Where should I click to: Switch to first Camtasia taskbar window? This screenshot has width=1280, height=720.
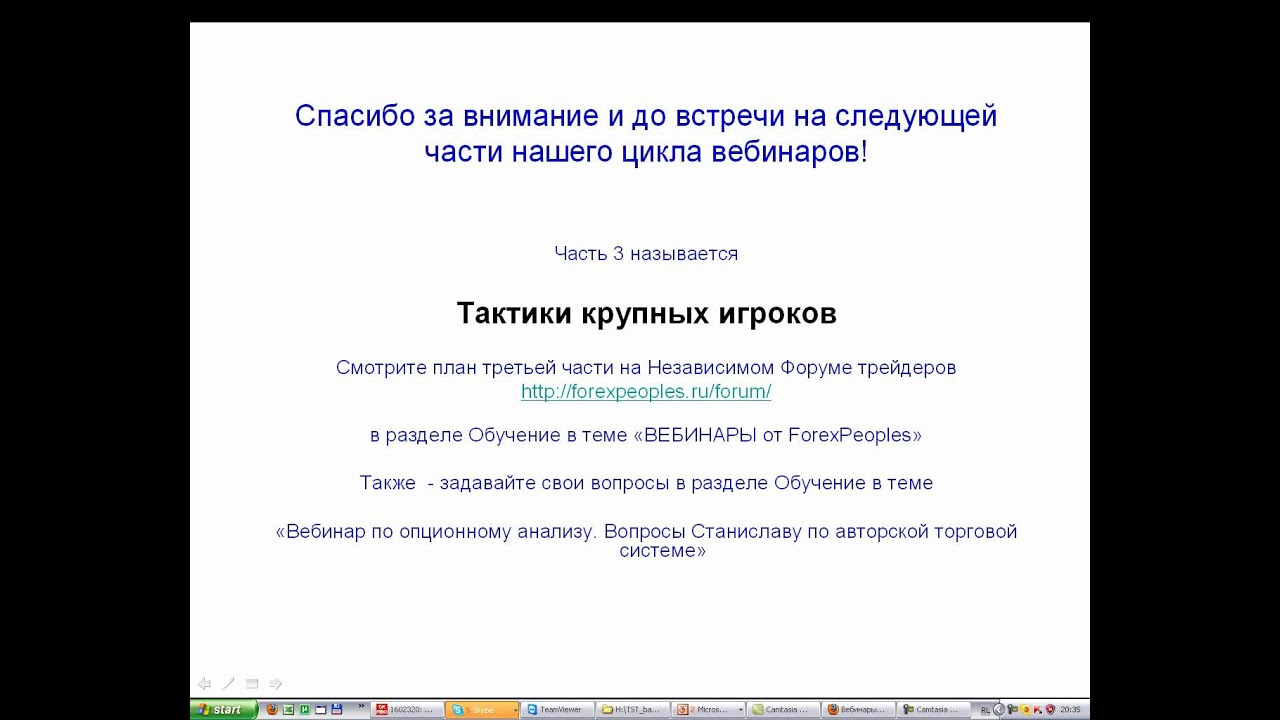[x=783, y=710]
